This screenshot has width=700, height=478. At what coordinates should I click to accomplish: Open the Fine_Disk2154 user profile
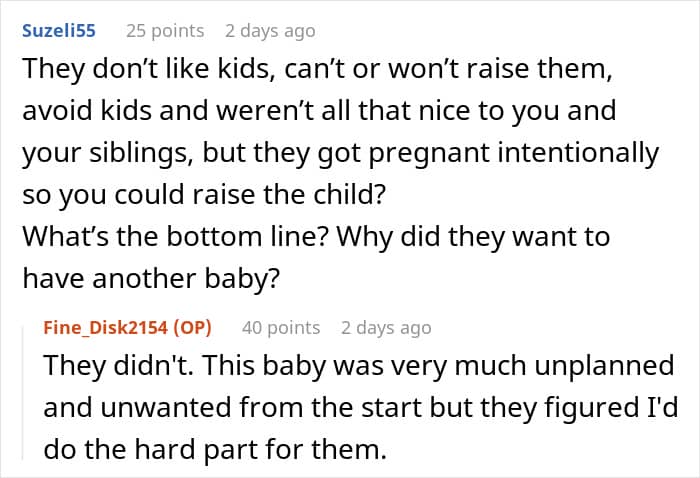pos(107,327)
